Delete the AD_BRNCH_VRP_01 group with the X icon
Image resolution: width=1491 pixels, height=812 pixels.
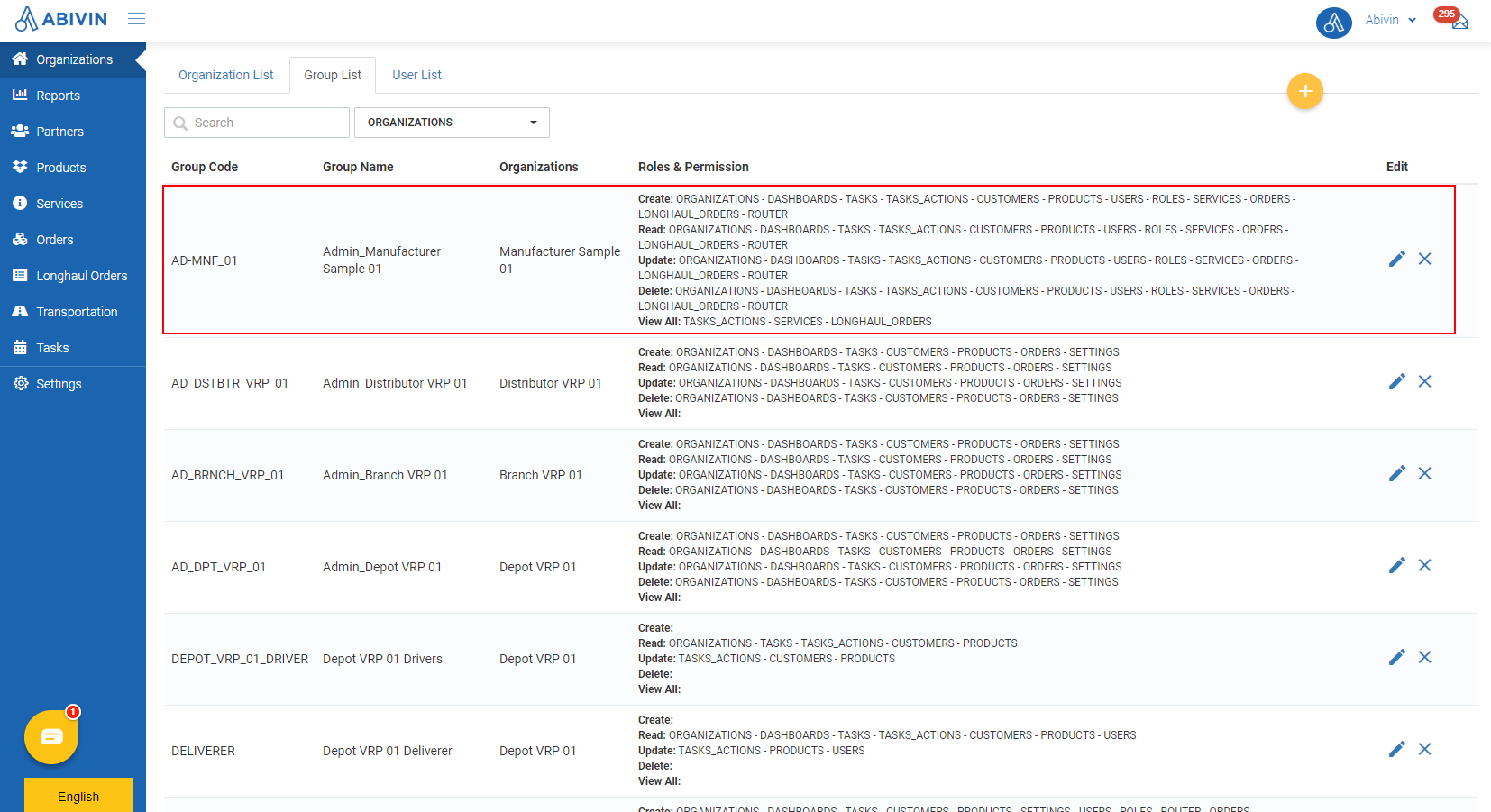pyautogui.click(x=1424, y=474)
